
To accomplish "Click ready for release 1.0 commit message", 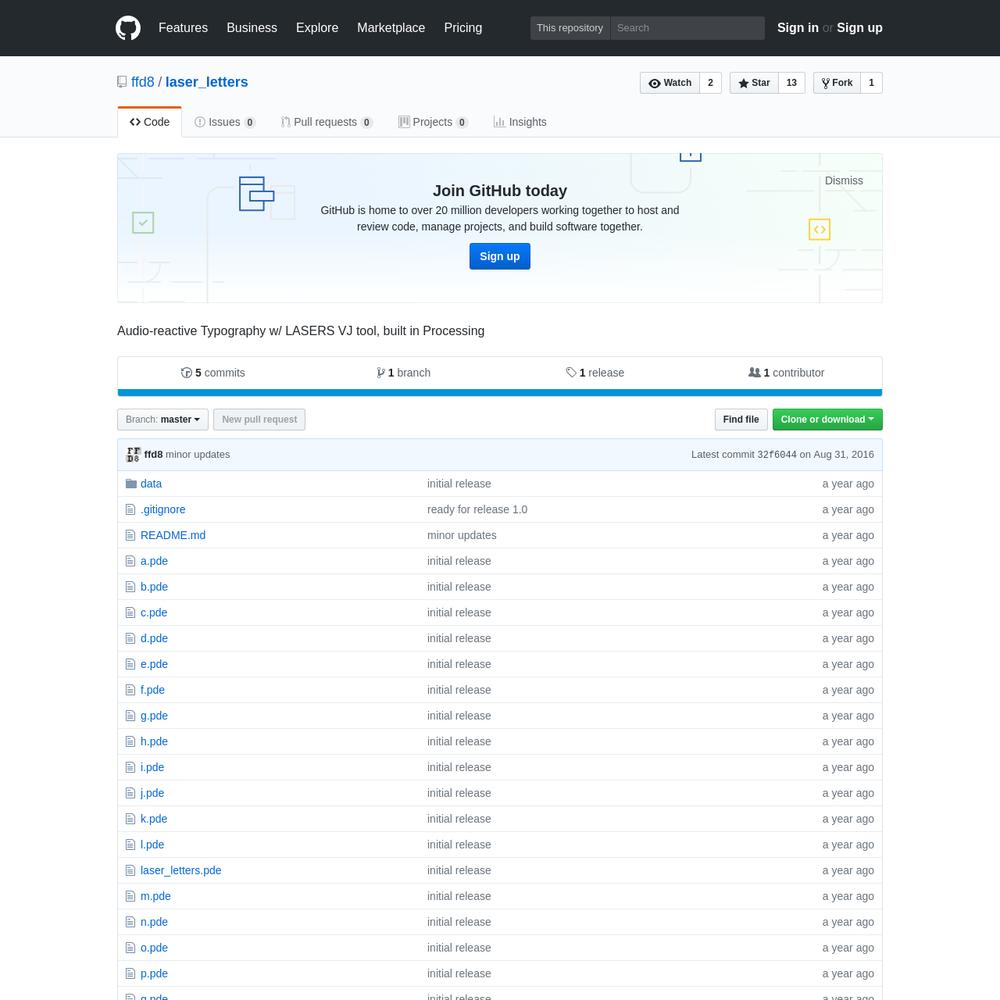I will (x=477, y=510).
